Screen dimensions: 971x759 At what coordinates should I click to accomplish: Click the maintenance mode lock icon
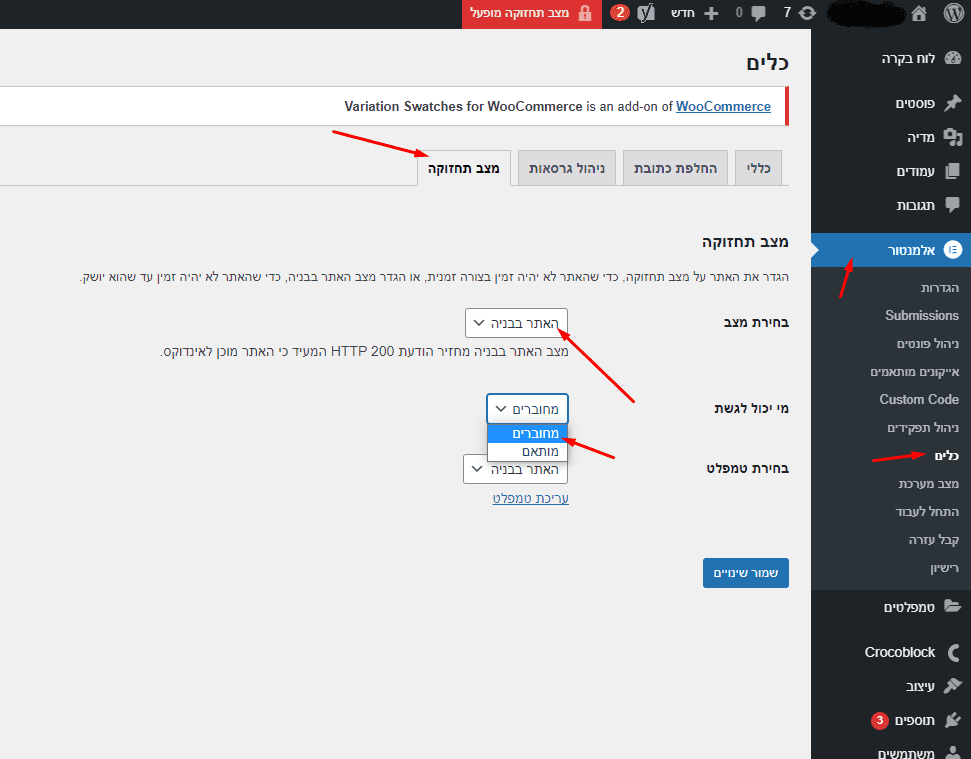[x=585, y=13]
